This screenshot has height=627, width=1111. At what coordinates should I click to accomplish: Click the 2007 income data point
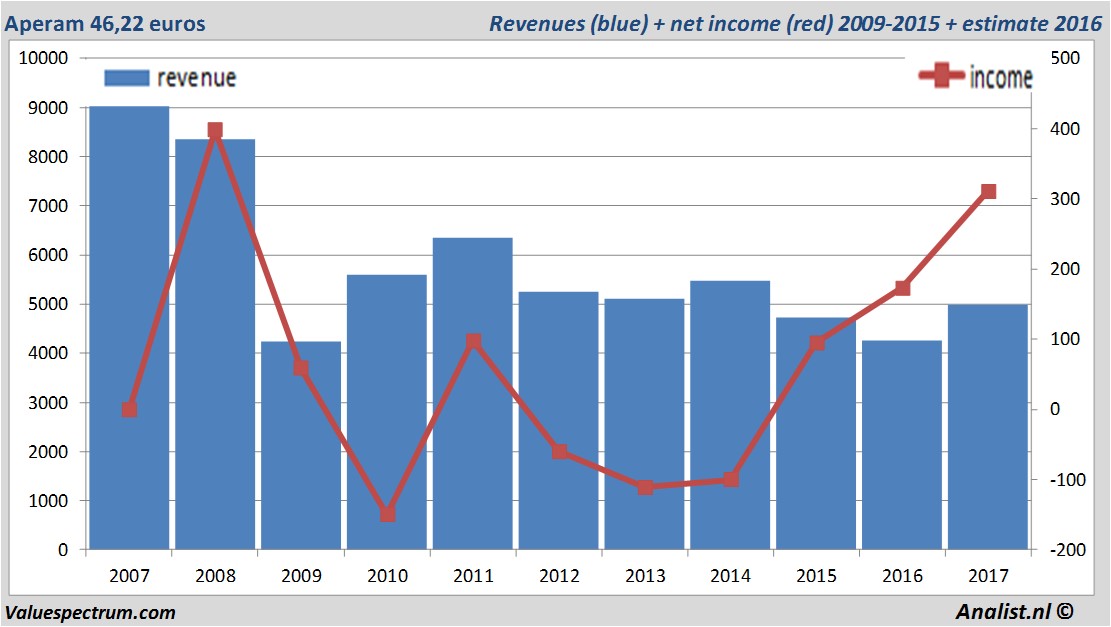click(129, 409)
